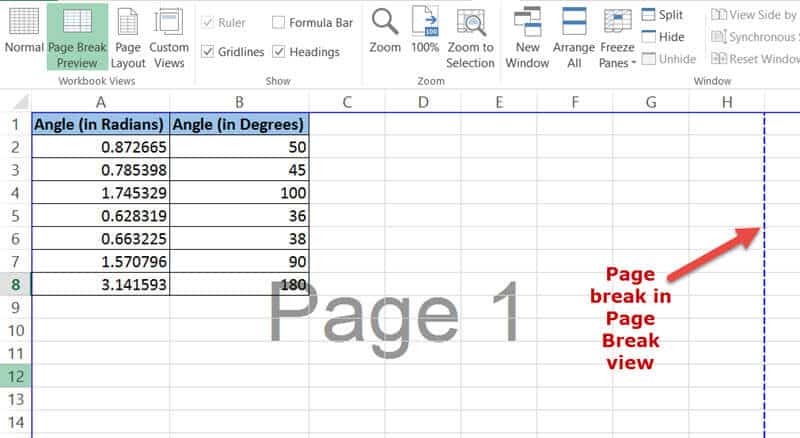Select row 2 header

click(15, 147)
